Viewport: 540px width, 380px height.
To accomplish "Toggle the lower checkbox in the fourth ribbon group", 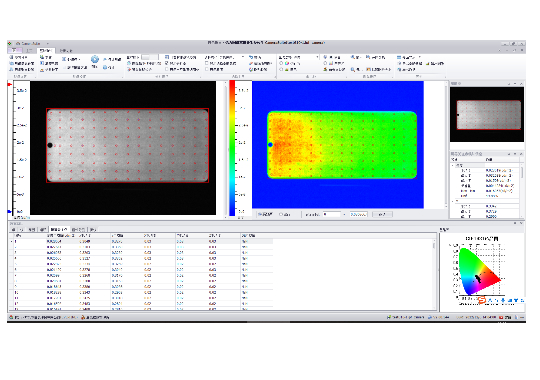I will [x=207, y=69].
